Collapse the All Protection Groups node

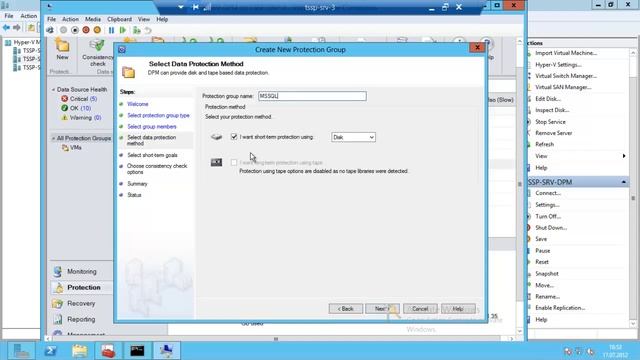(53, 138)
